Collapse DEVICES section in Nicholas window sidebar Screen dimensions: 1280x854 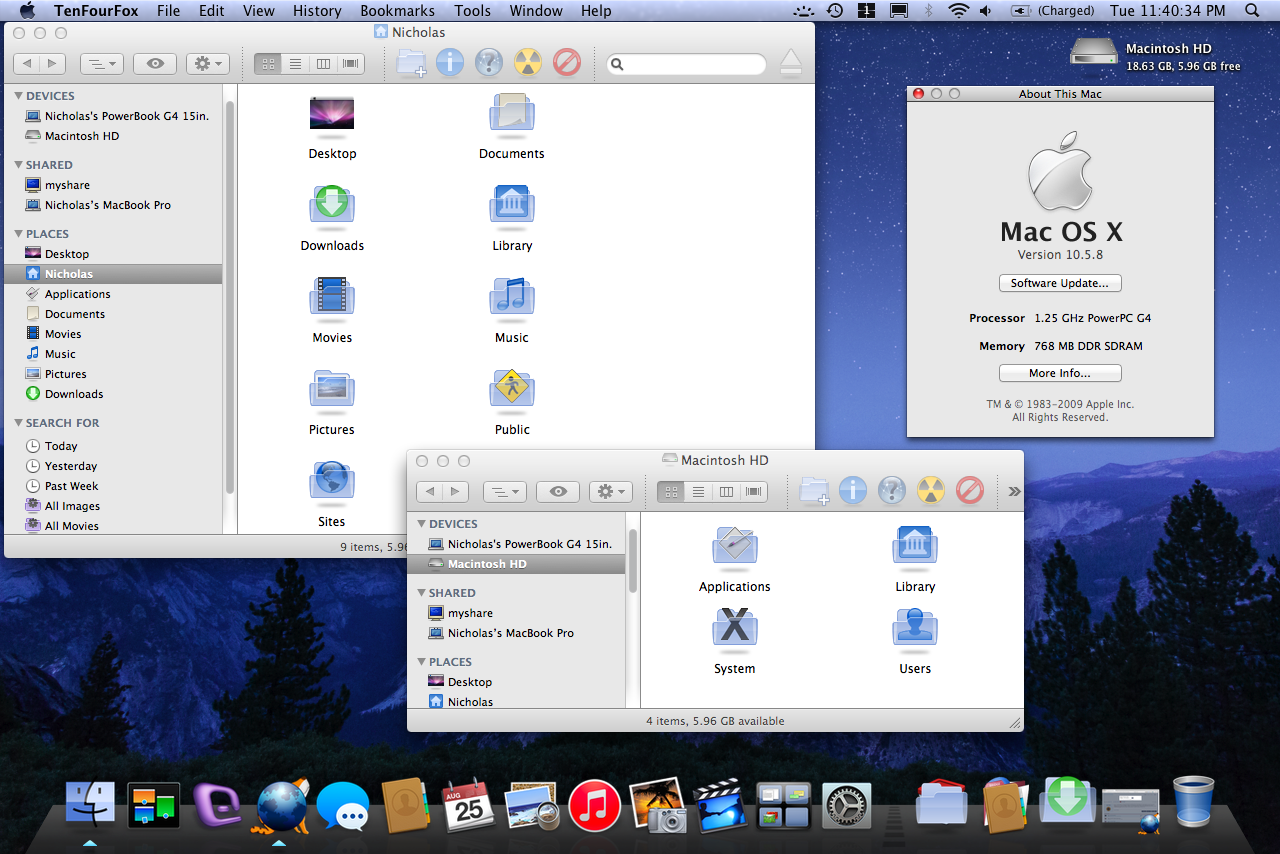(19, 96)
